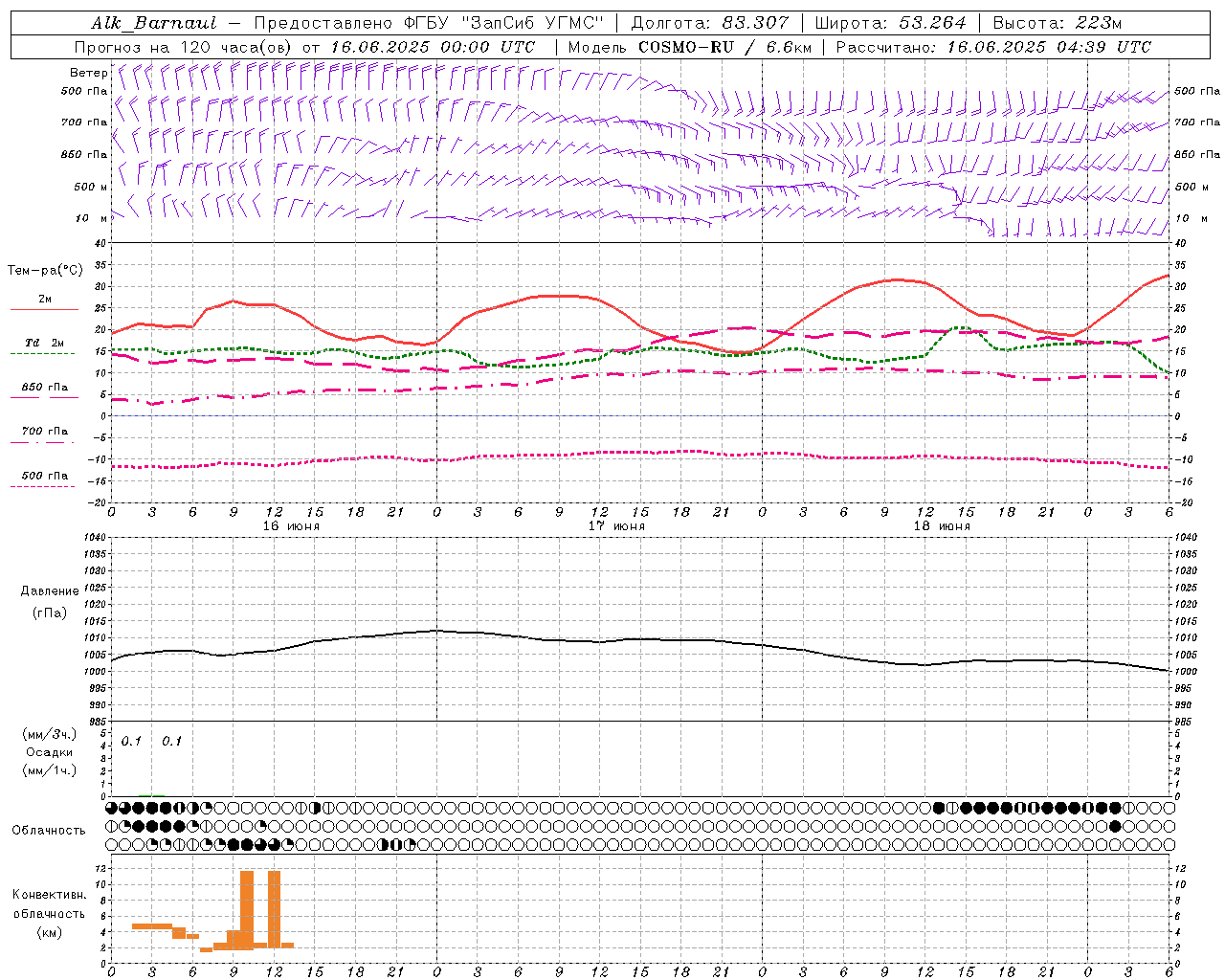Click the '16 июня' date label under temperature chart
The width and height of the screenshot is (1225, 980).
coord(291,526)
